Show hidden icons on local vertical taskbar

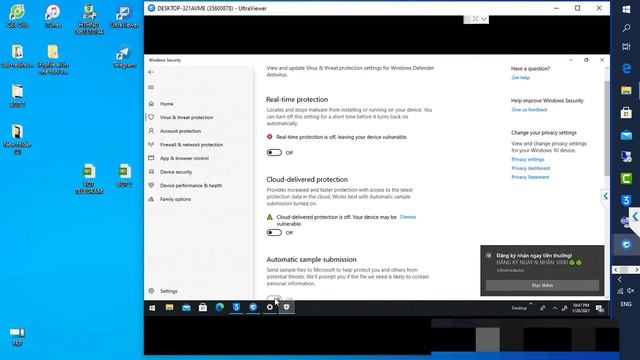620,280
